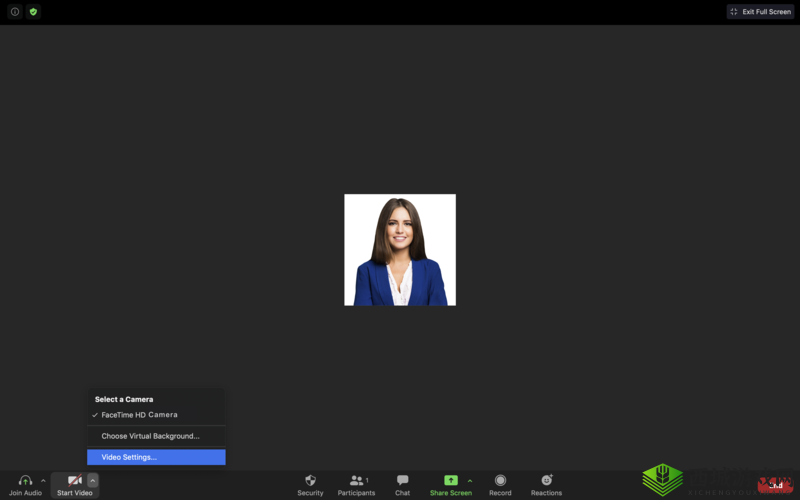Expand the Share Screen options arrow
800x500 pixels.
click(x=470, y=481)
